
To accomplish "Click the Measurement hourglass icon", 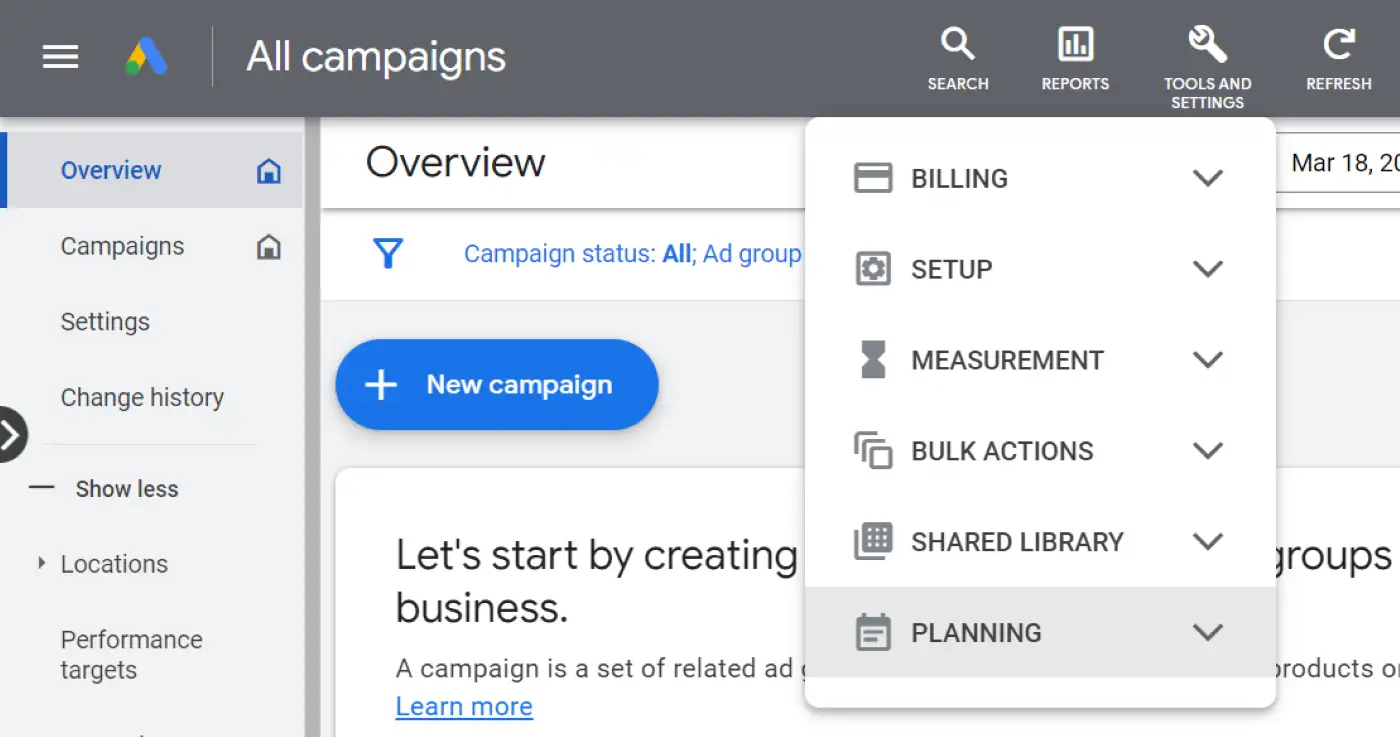I will tap(873, 360).
